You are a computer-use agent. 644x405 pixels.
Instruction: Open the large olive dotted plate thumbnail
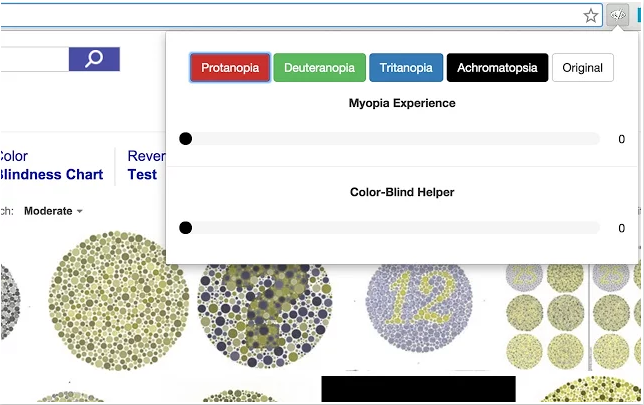point(119,301)
